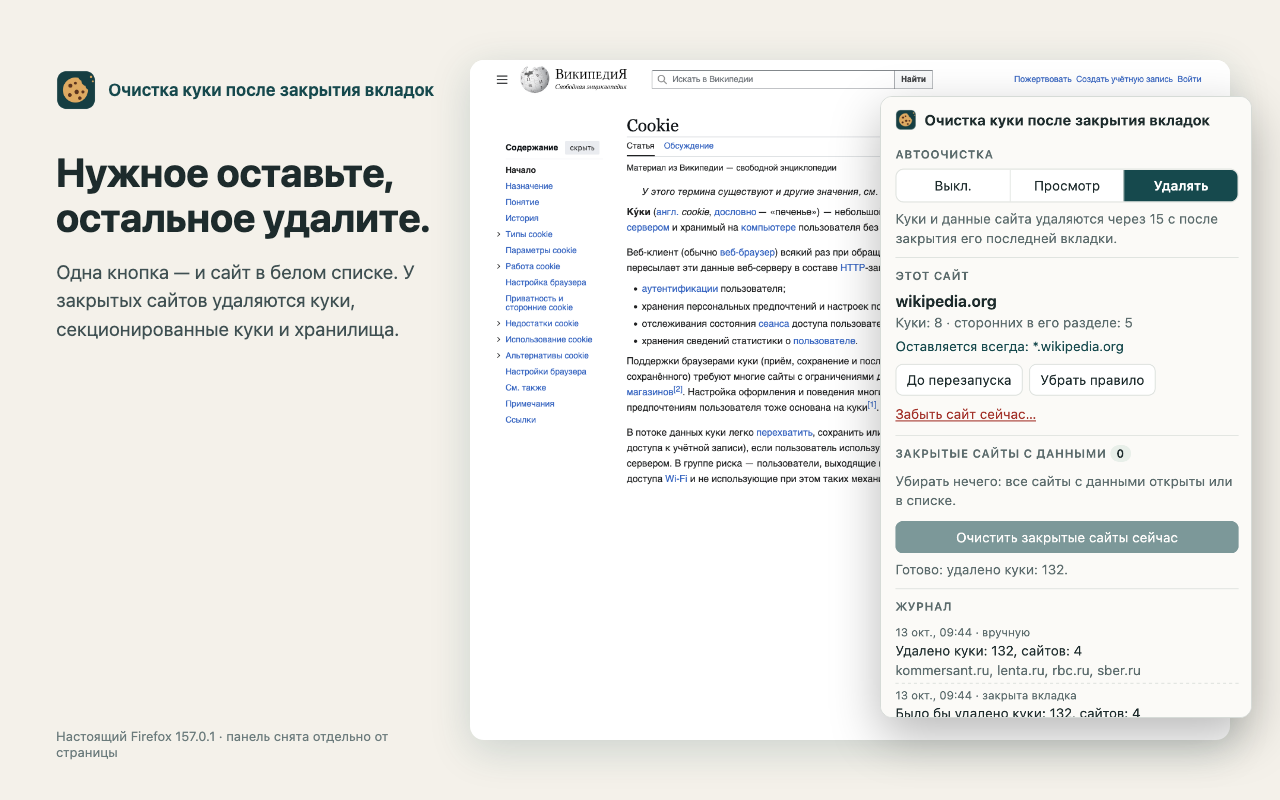Click the magnifier icon in Wikipedia search
Image resolution: width=1280 pixels, height=800 pixels.
pos(662,79)
